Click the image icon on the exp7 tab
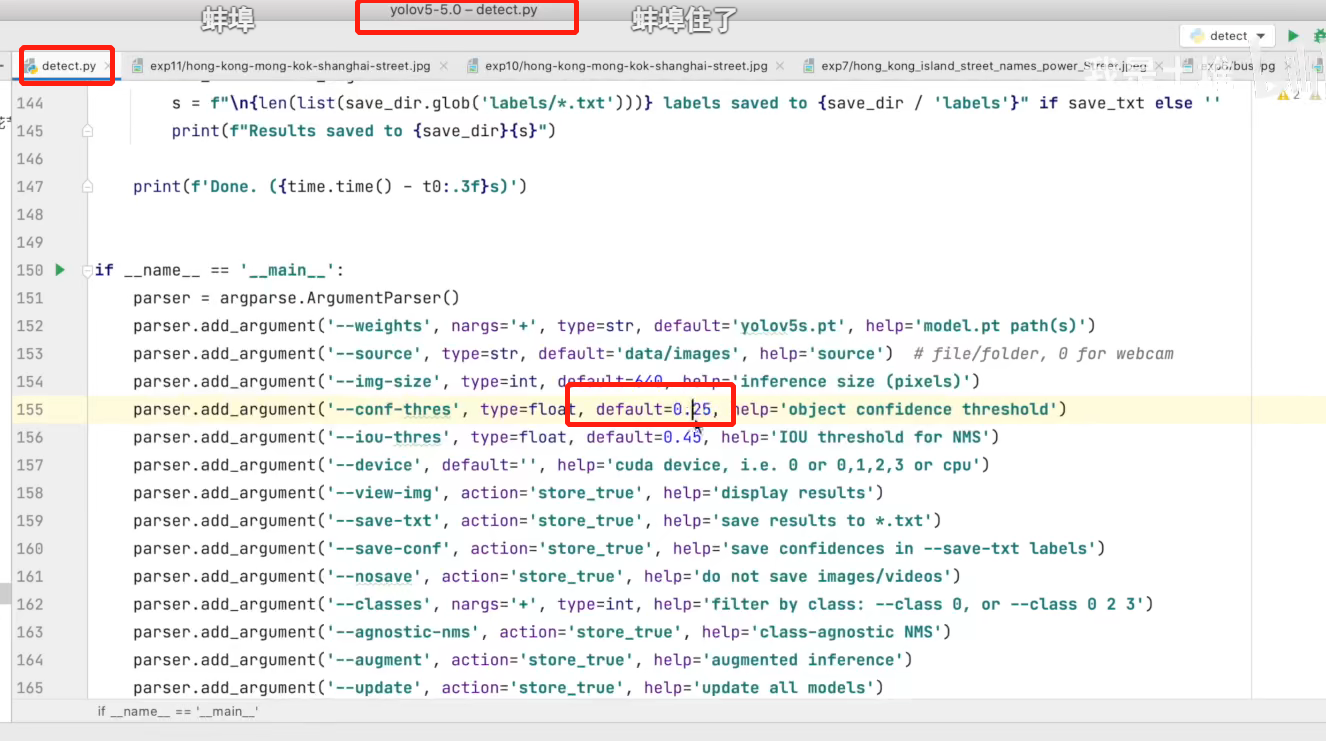1326x741 pixels. tap(810, 66)
